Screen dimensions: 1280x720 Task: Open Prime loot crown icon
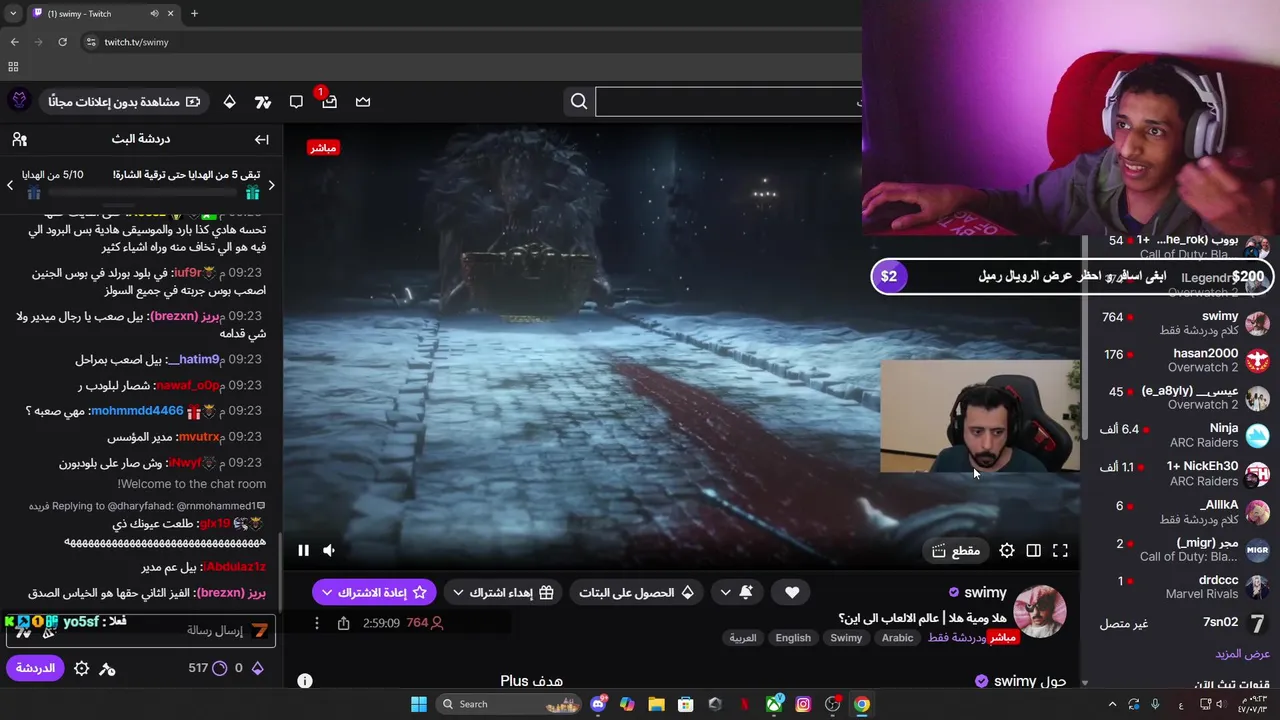tap(363, 101)
